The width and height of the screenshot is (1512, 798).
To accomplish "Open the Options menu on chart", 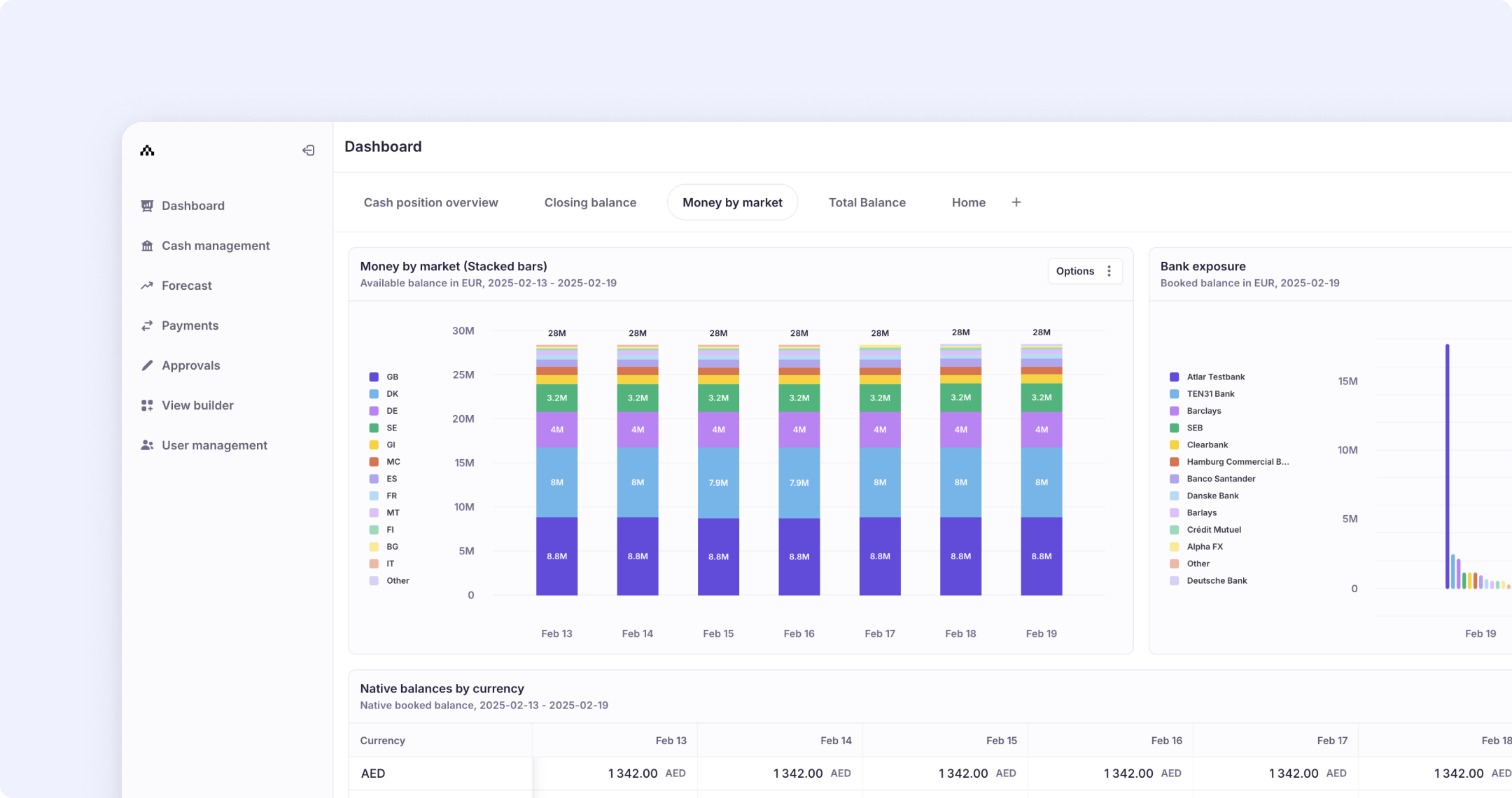I will point(1074,271).
